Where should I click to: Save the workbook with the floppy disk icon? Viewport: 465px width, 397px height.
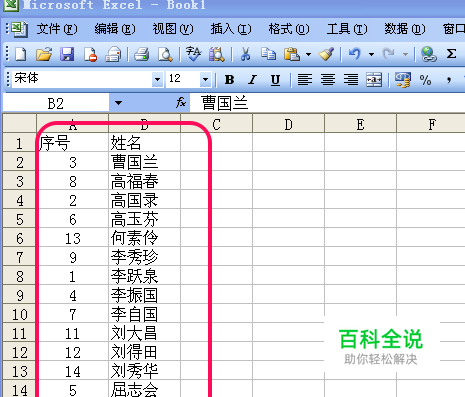(67, 54)
